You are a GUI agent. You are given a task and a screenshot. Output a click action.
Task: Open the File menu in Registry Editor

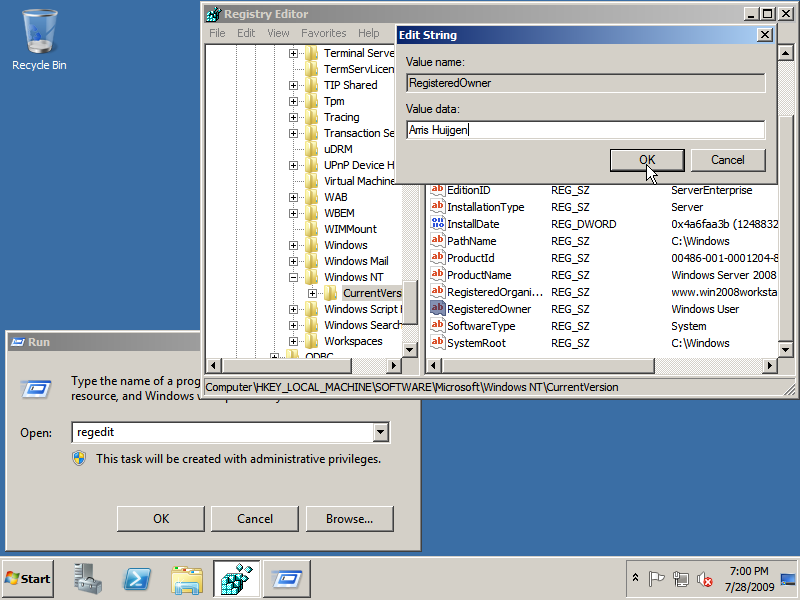217,33
